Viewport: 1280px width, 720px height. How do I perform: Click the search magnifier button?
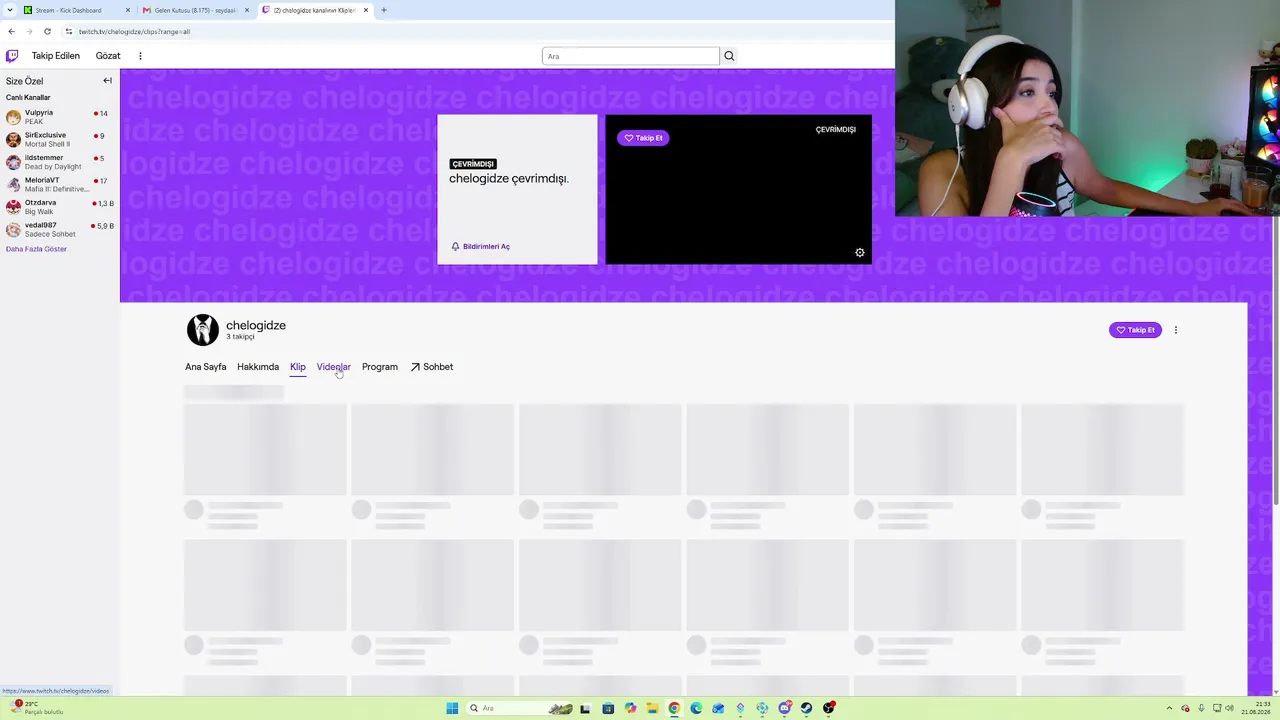[x=729, y=56]
